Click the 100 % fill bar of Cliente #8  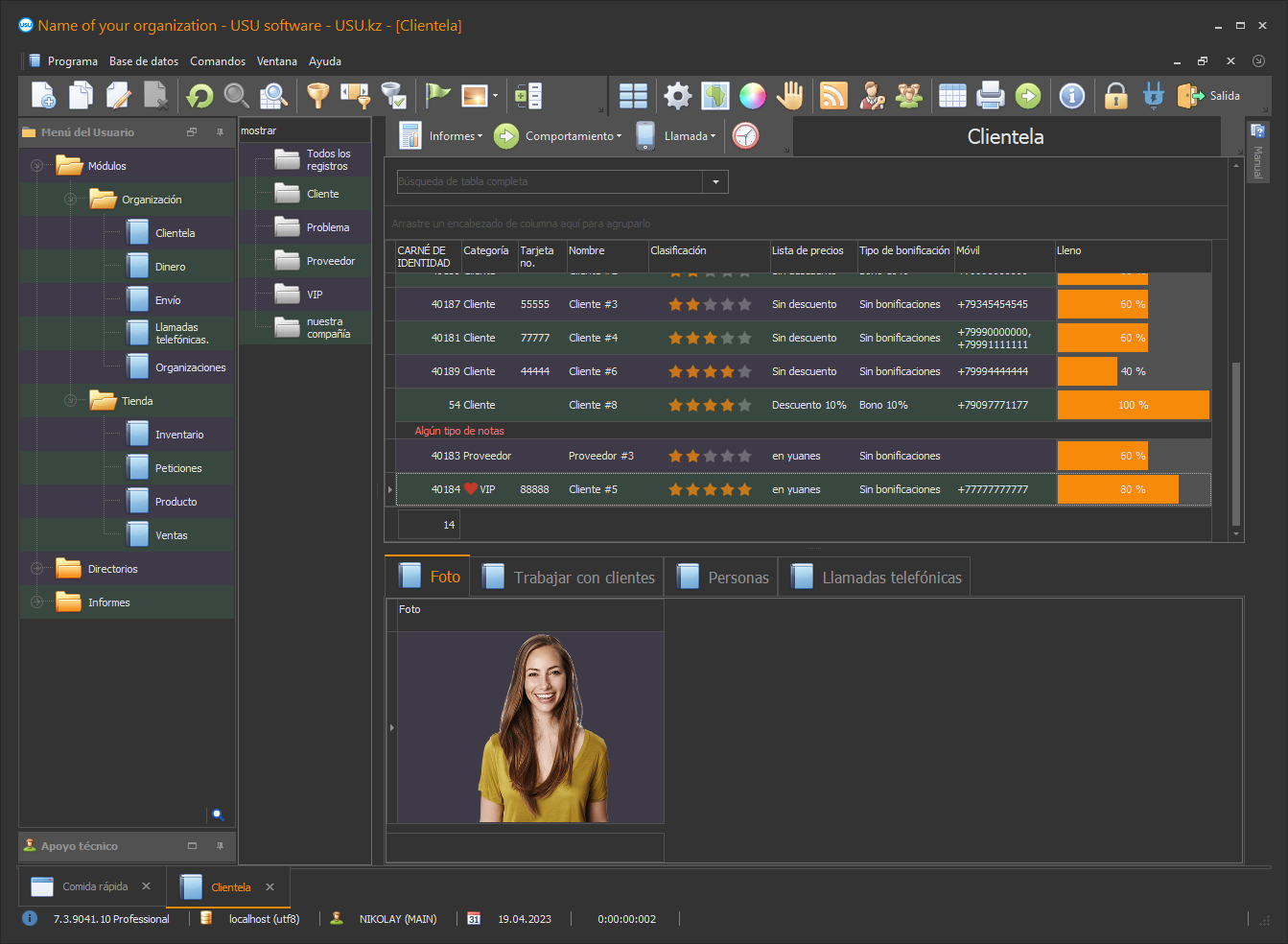pos(1134,405)
